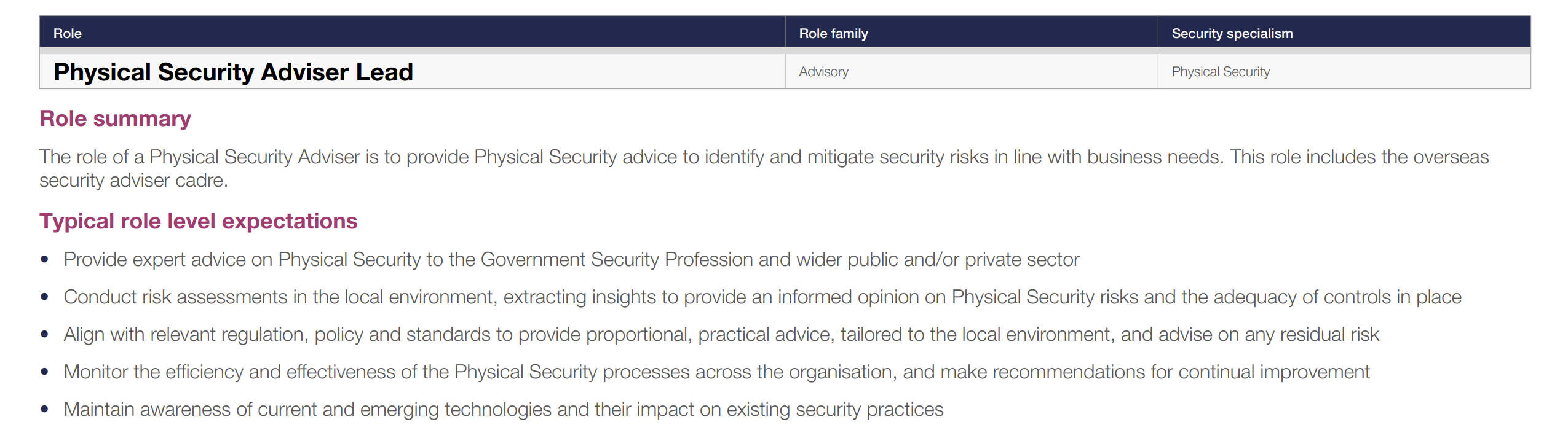This screenshot has height=441, width=1568.
Task: Click the bullet dot before "Conduct risk assessments"
Action: [x=44, y=297]
